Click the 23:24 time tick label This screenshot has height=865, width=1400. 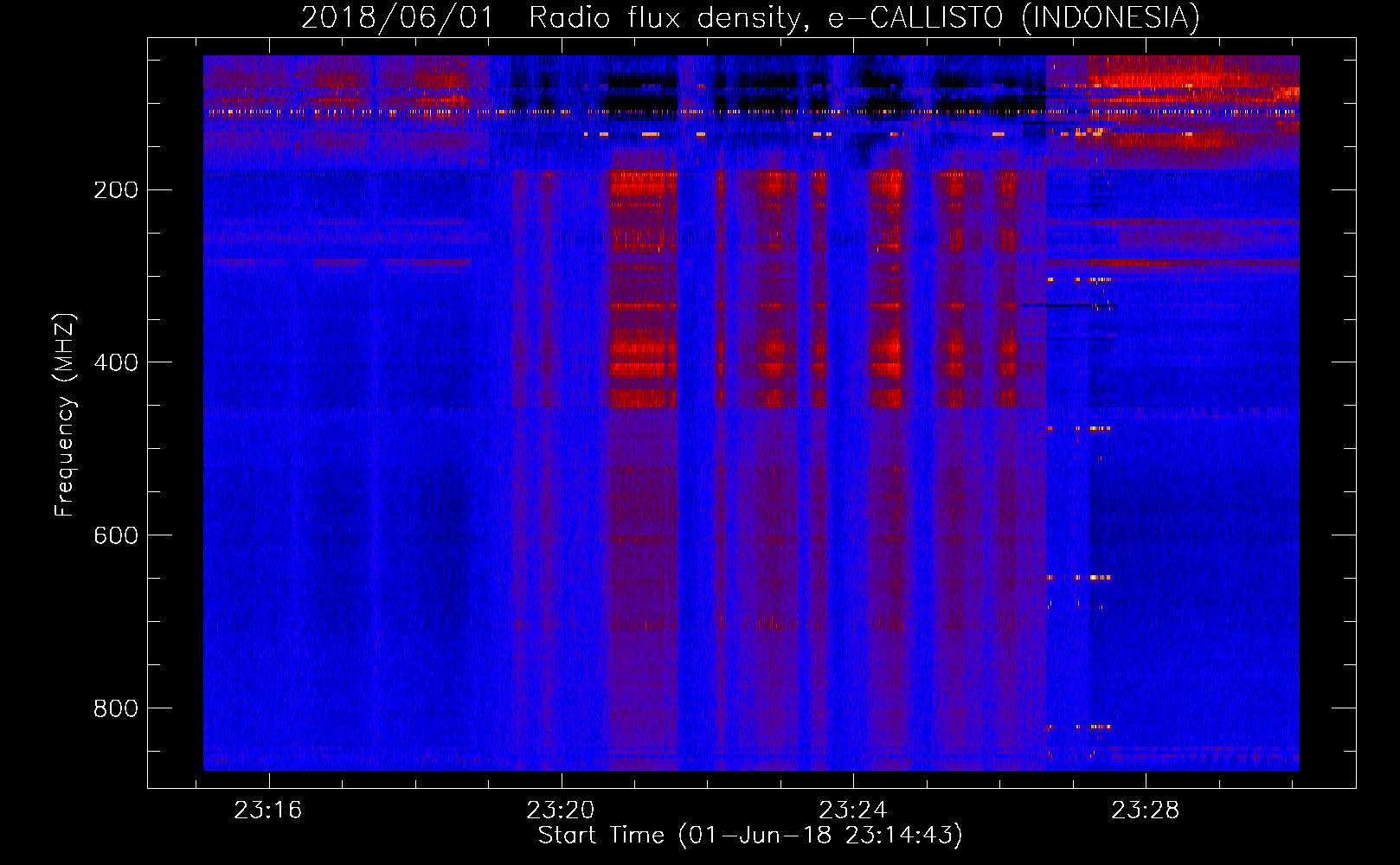click(853, 811)
